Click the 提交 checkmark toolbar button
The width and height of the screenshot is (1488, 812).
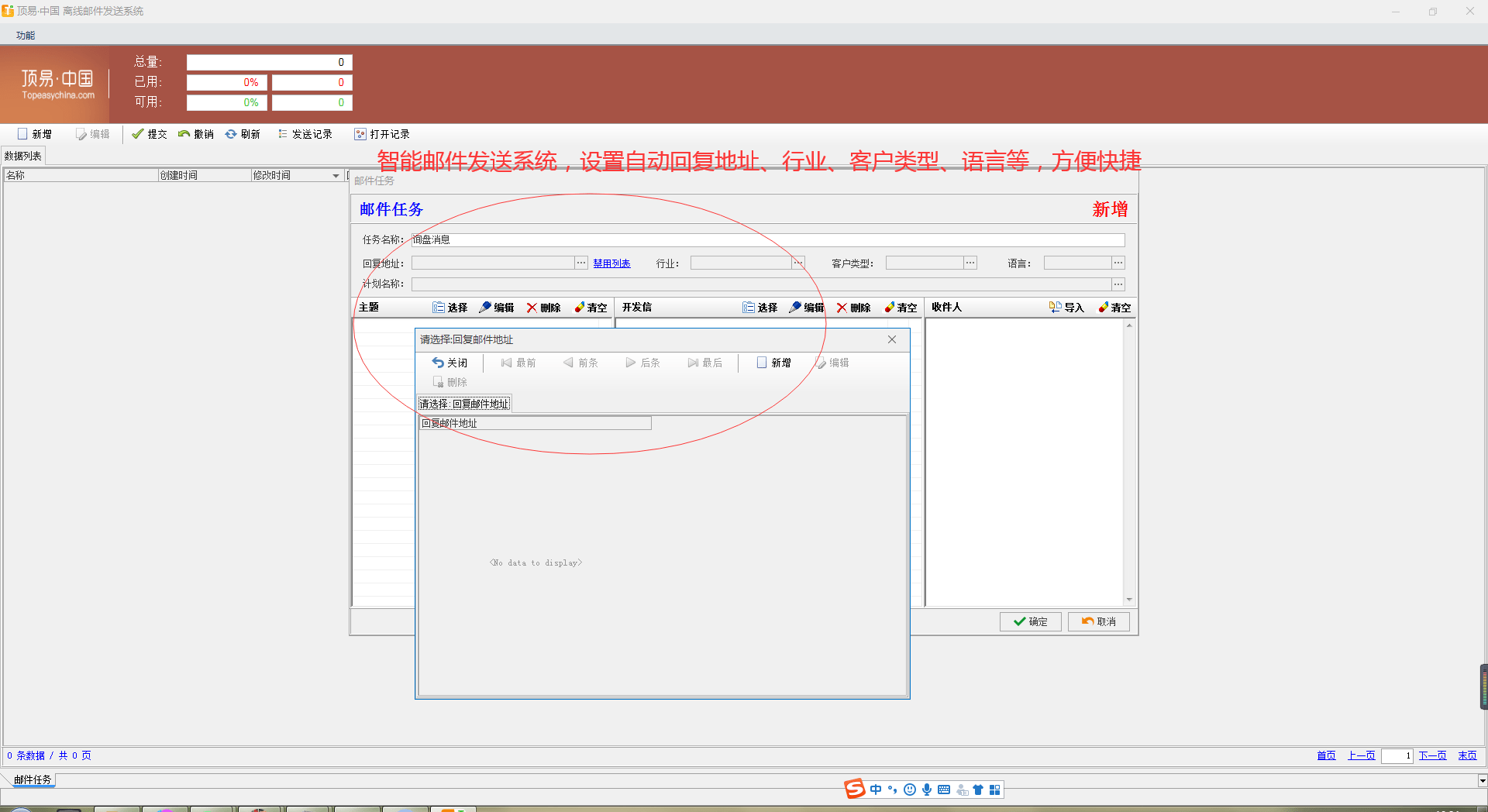149,134
